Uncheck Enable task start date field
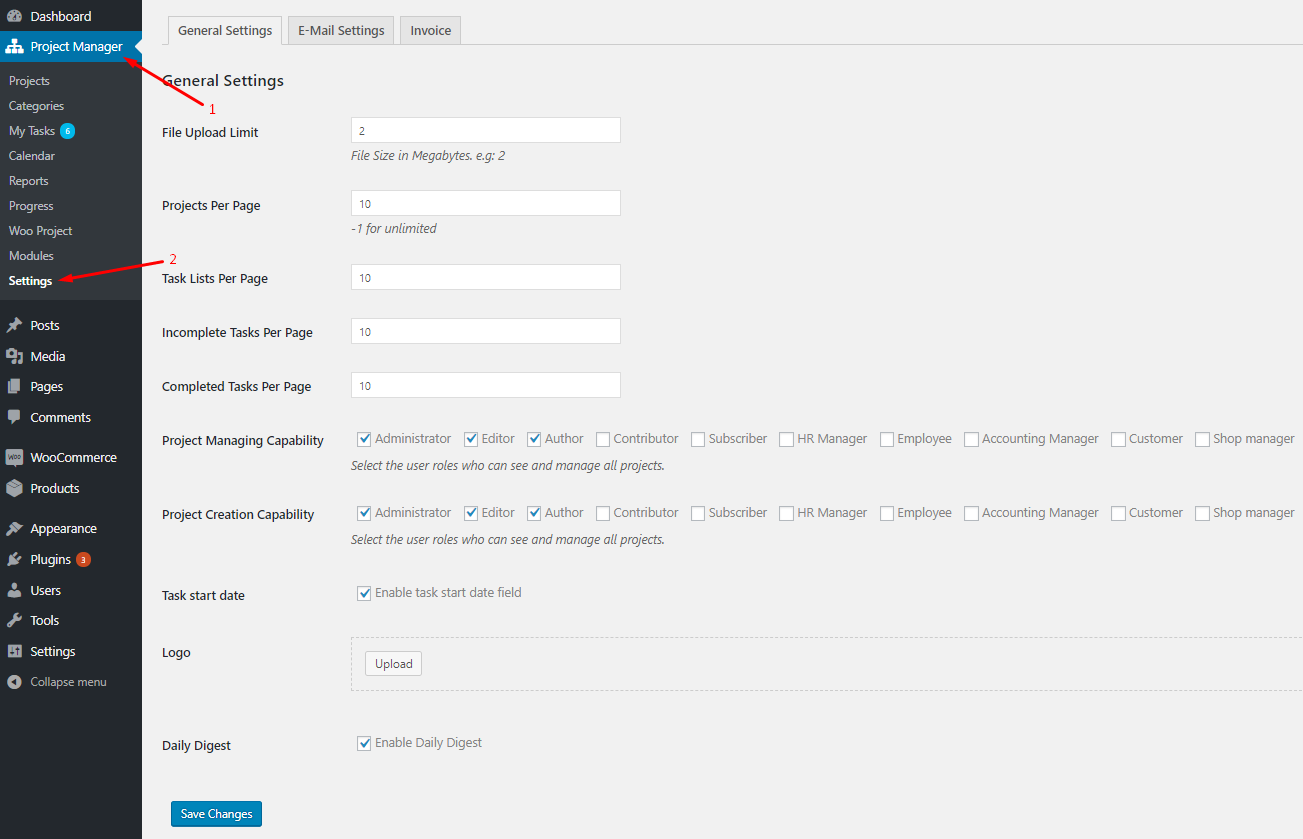Screen dimensions: 1303x839 coord(364,593)
